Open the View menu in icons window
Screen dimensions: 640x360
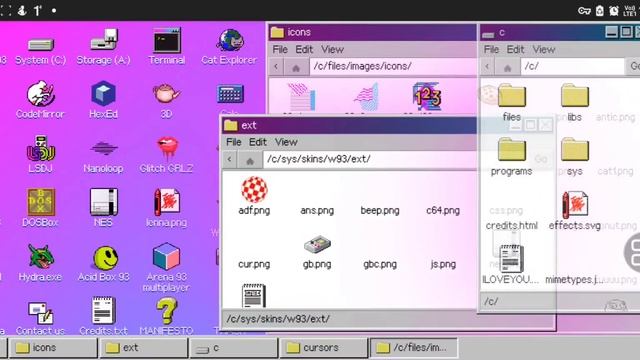pos(332,49)
